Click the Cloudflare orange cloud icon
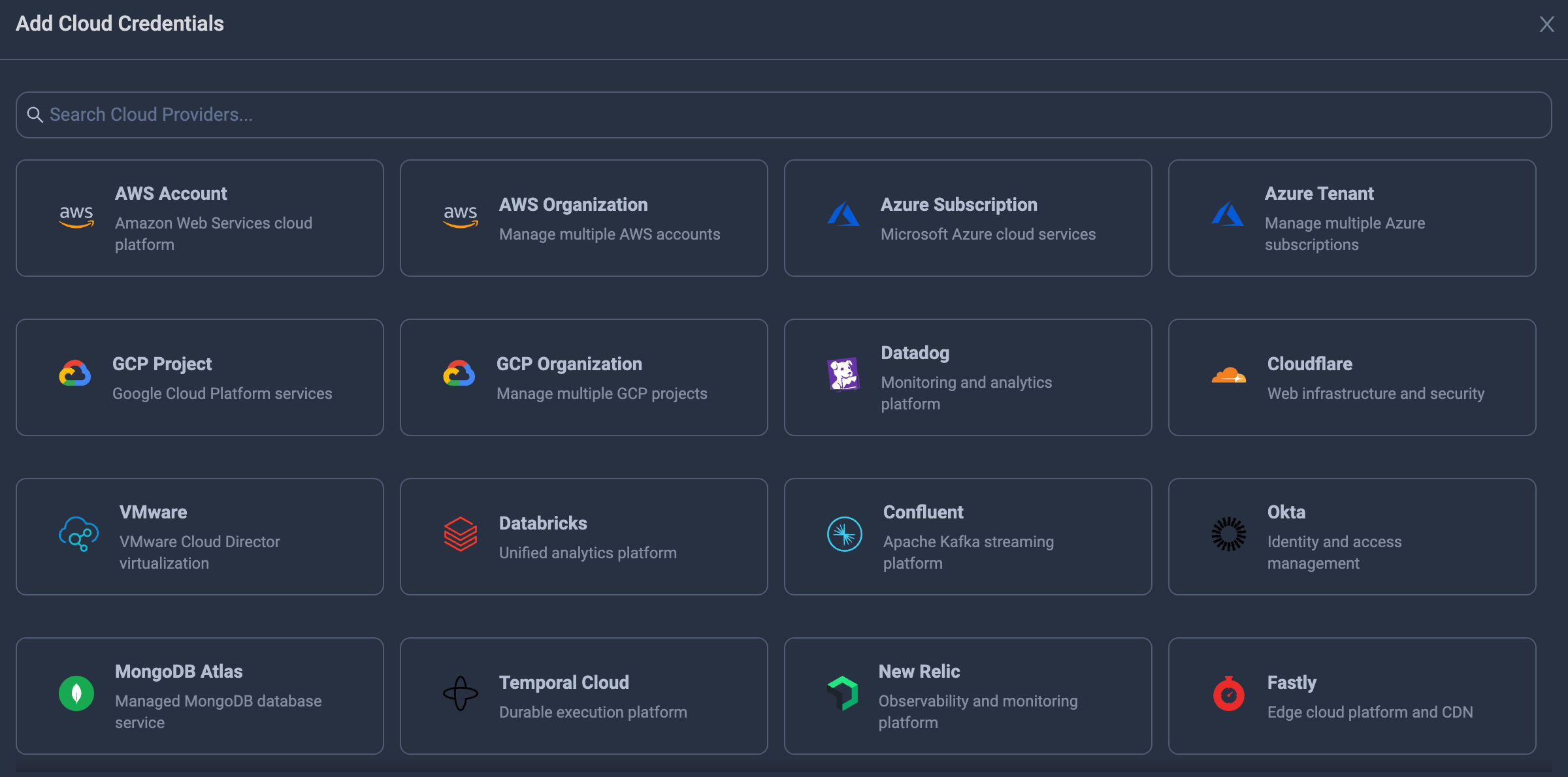 pos(1228,375)
